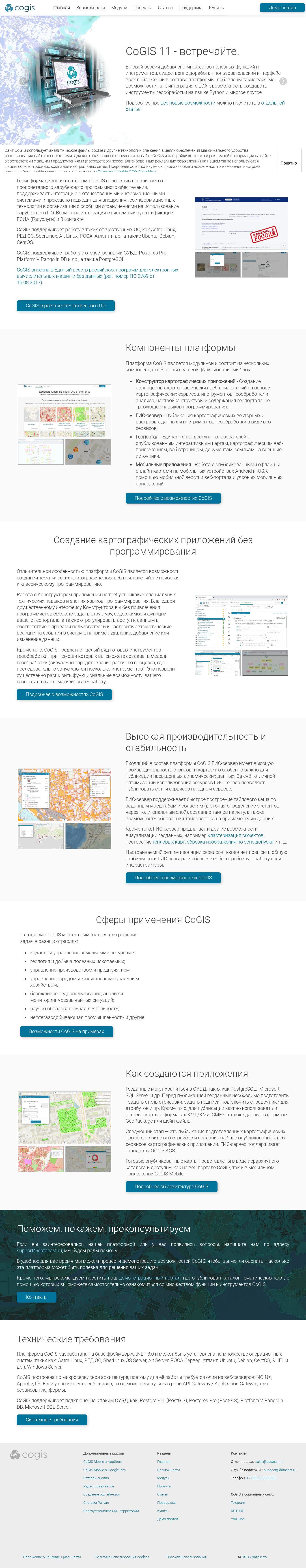
Task: Click 'Подробнее о возможностях CoGIS' under Создание приложений
Action: [x=65, y=694]
